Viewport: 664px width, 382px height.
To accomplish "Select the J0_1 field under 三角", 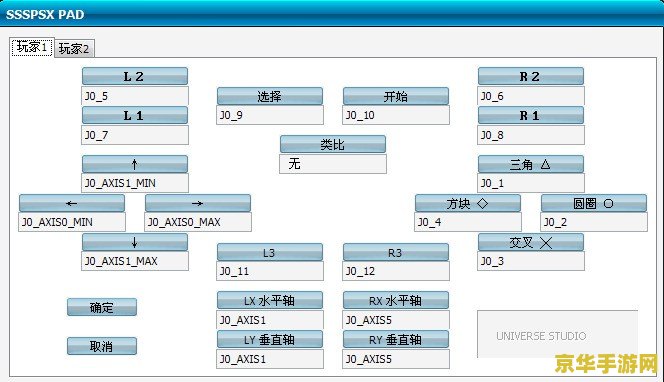I will [x=531, y=183].
